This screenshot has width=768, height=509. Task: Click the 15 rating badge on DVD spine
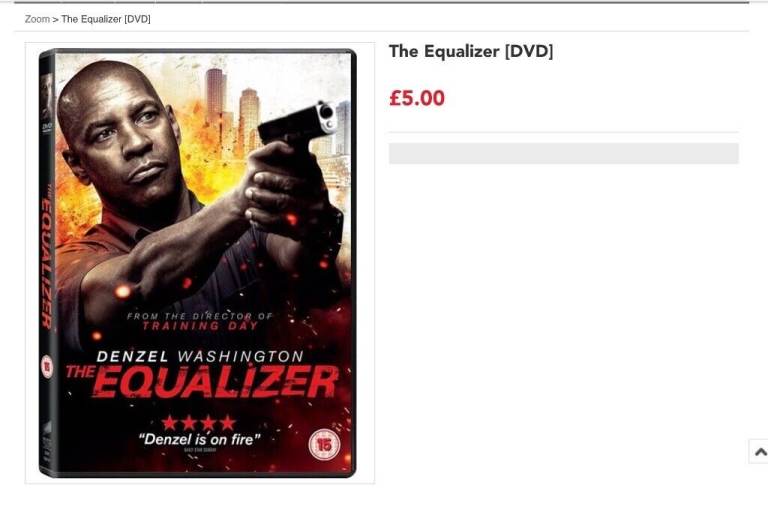click(x=47, y=366)
